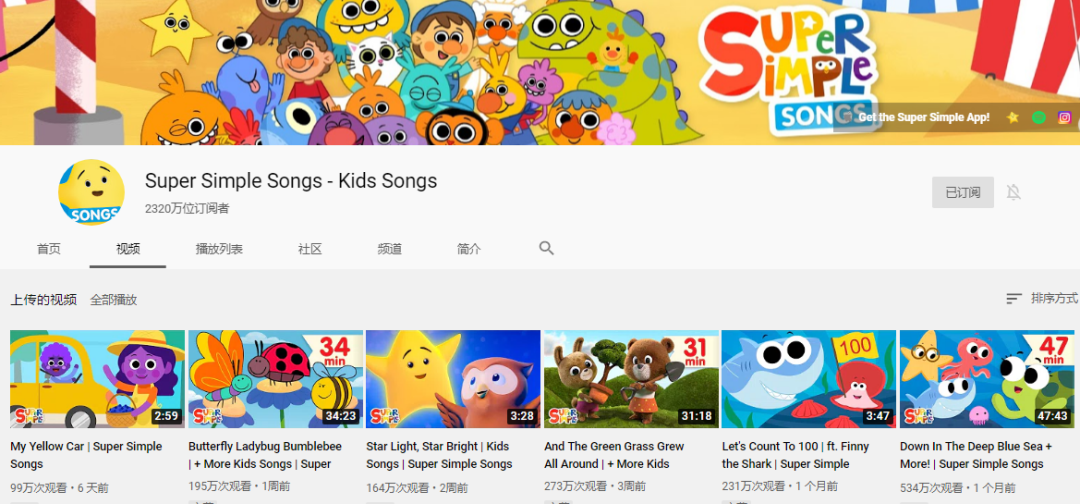Click 273万次观看 • 3周前 text
Viewport: 1080px width, 504px height.
tap(595, 486)
